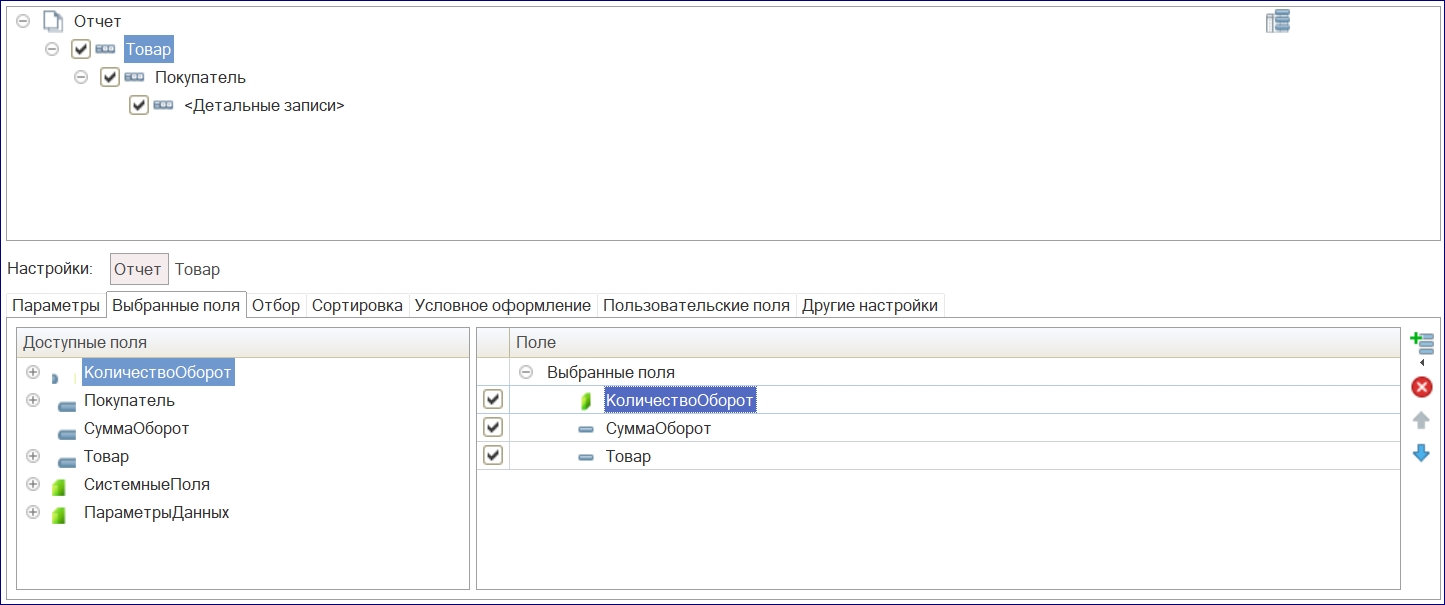Click the grouping icon beside Покупатель
The height and width of the screenshot is (605, 1445).
pyautogui.click(x=134, y=77)
